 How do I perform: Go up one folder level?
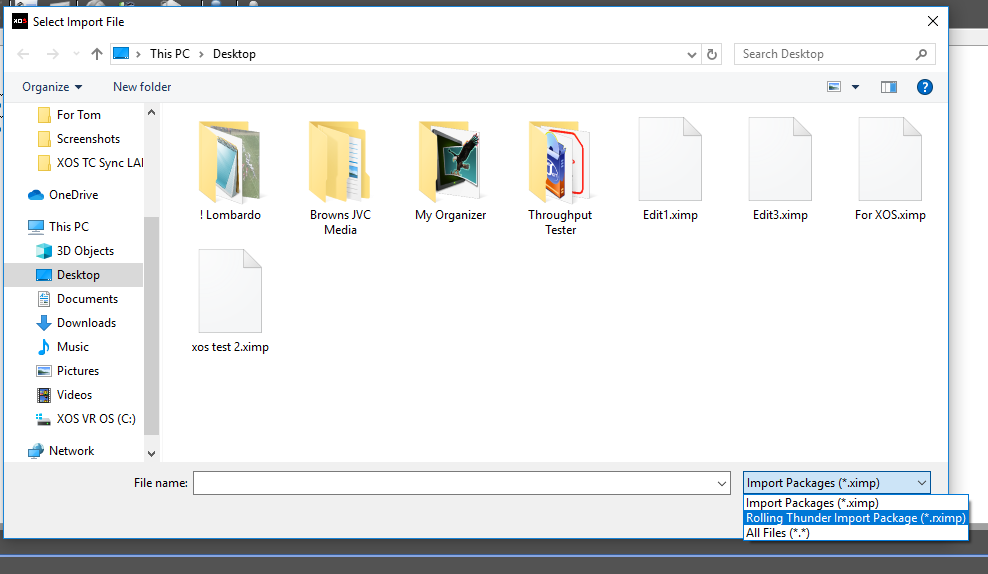(96, 54)
